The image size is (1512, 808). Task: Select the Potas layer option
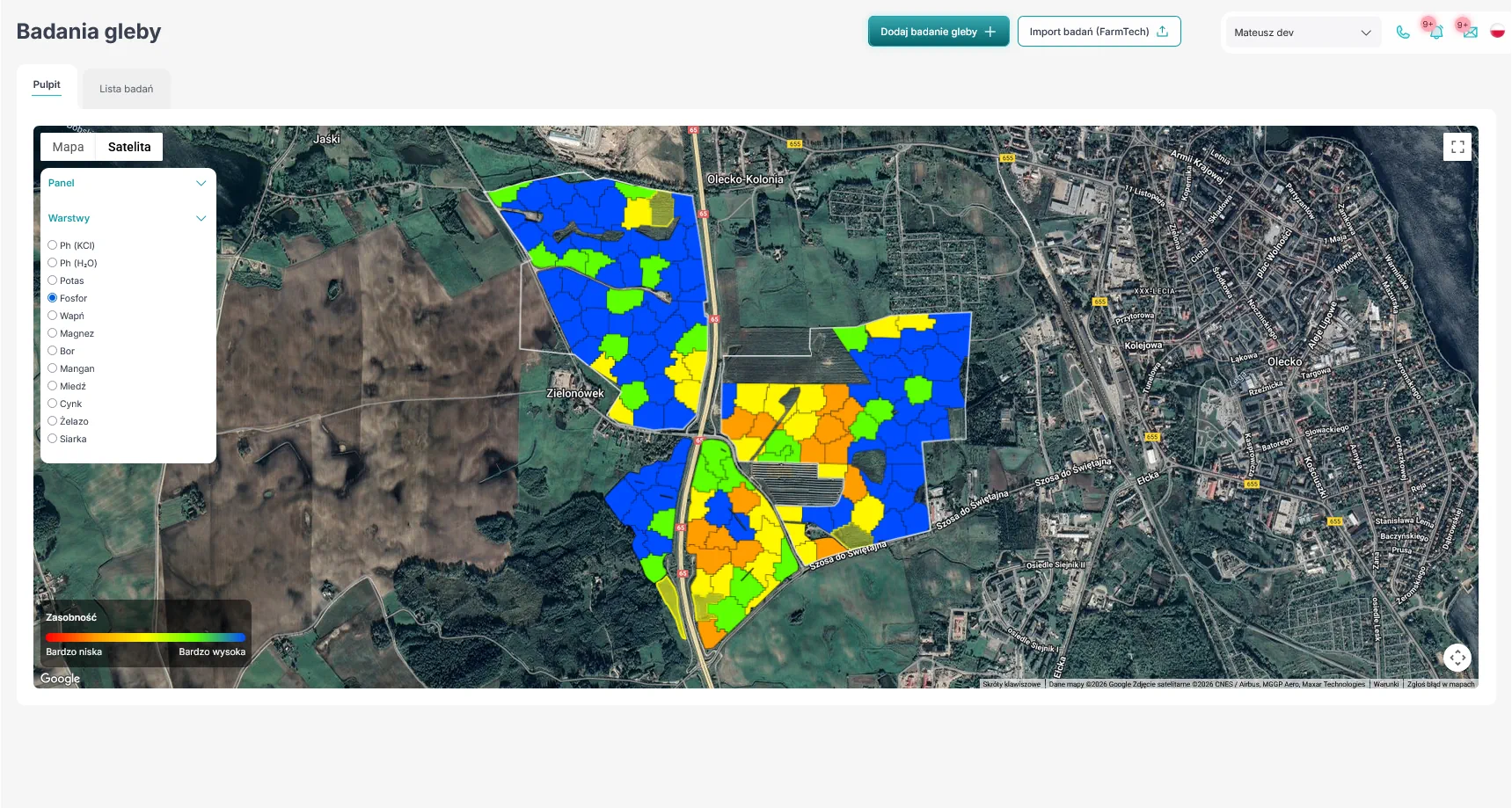[53, 280]
